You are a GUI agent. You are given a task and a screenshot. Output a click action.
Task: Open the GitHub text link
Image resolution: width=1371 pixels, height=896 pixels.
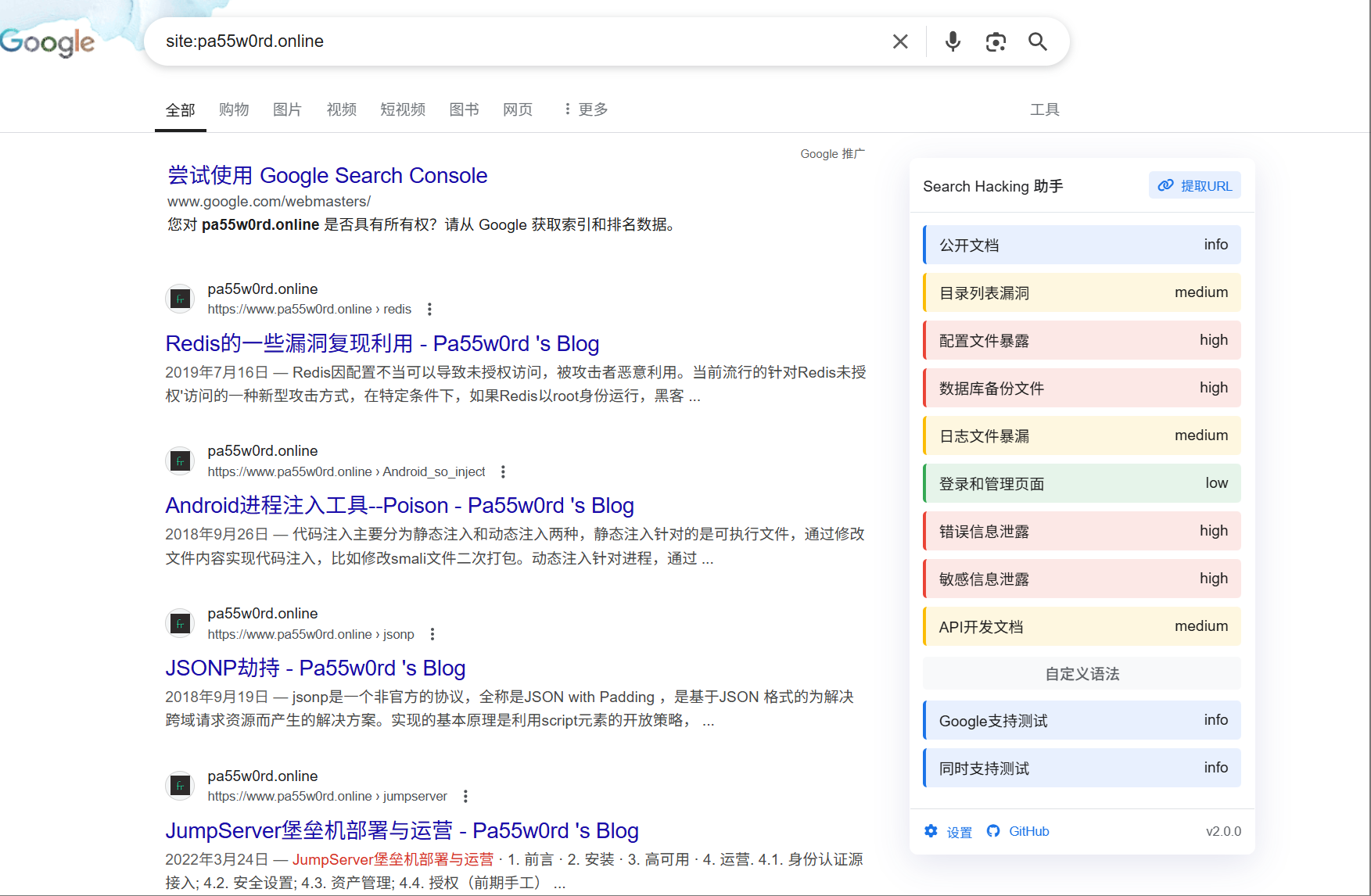1028,831
